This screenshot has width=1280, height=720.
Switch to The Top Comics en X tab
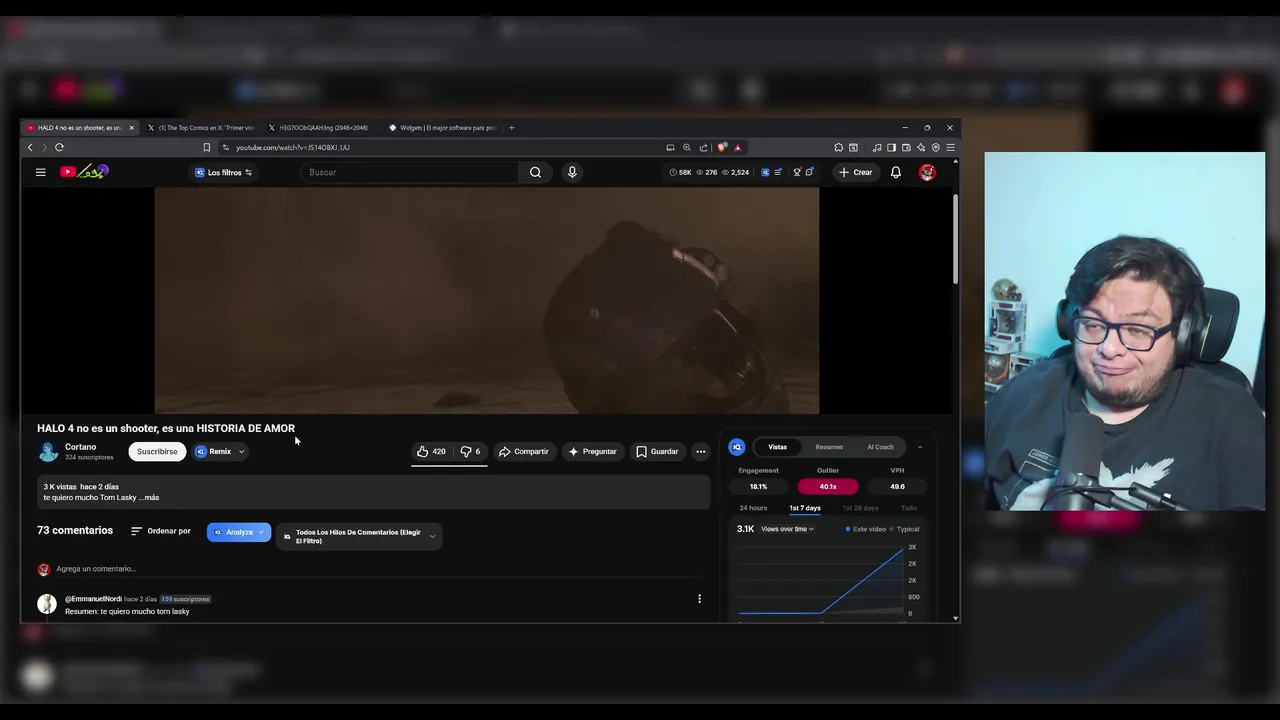pyautogui.click(x=203, y=128)
